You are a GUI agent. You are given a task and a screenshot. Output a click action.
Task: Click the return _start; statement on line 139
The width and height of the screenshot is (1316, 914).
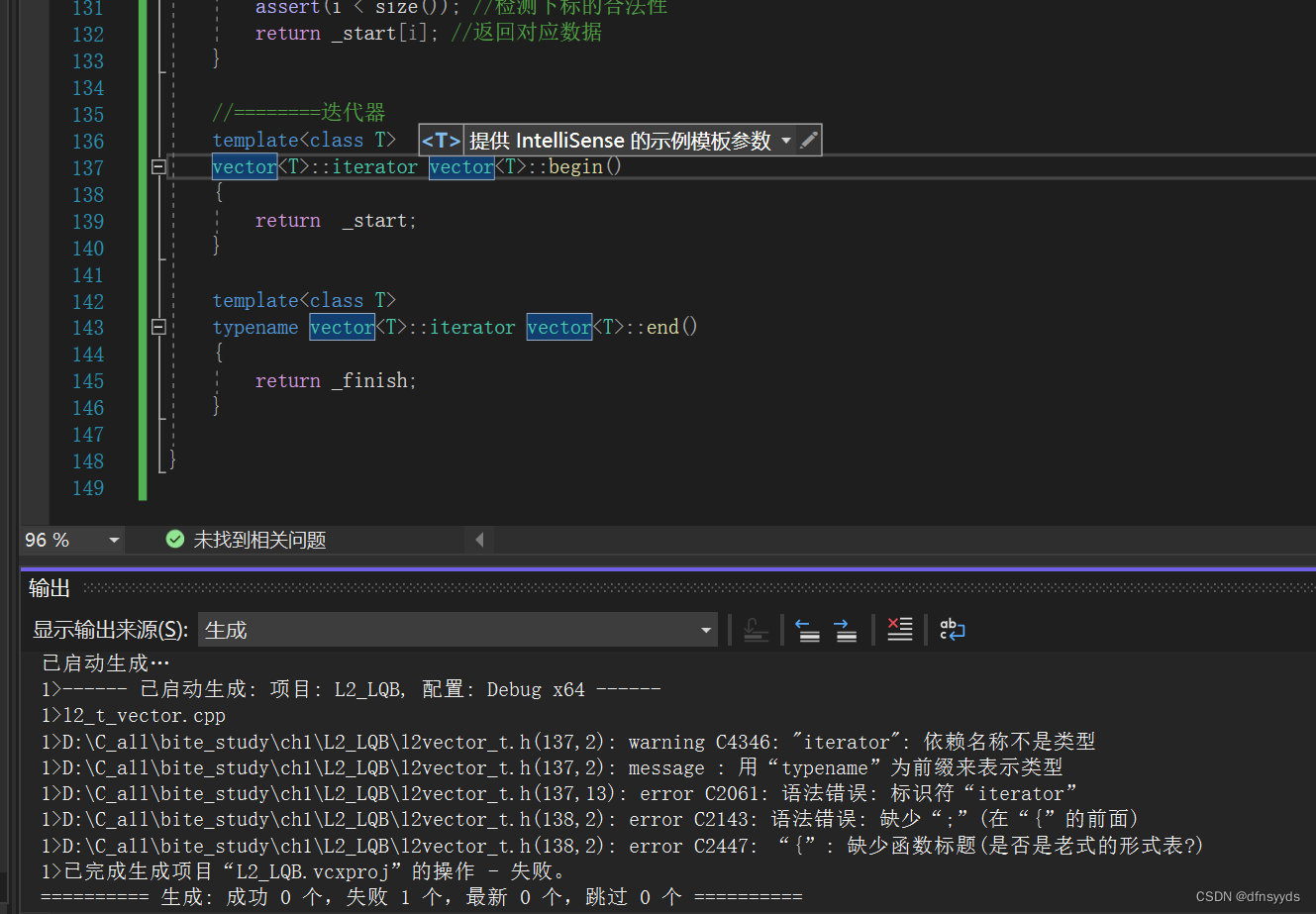(x=336, y=221)
